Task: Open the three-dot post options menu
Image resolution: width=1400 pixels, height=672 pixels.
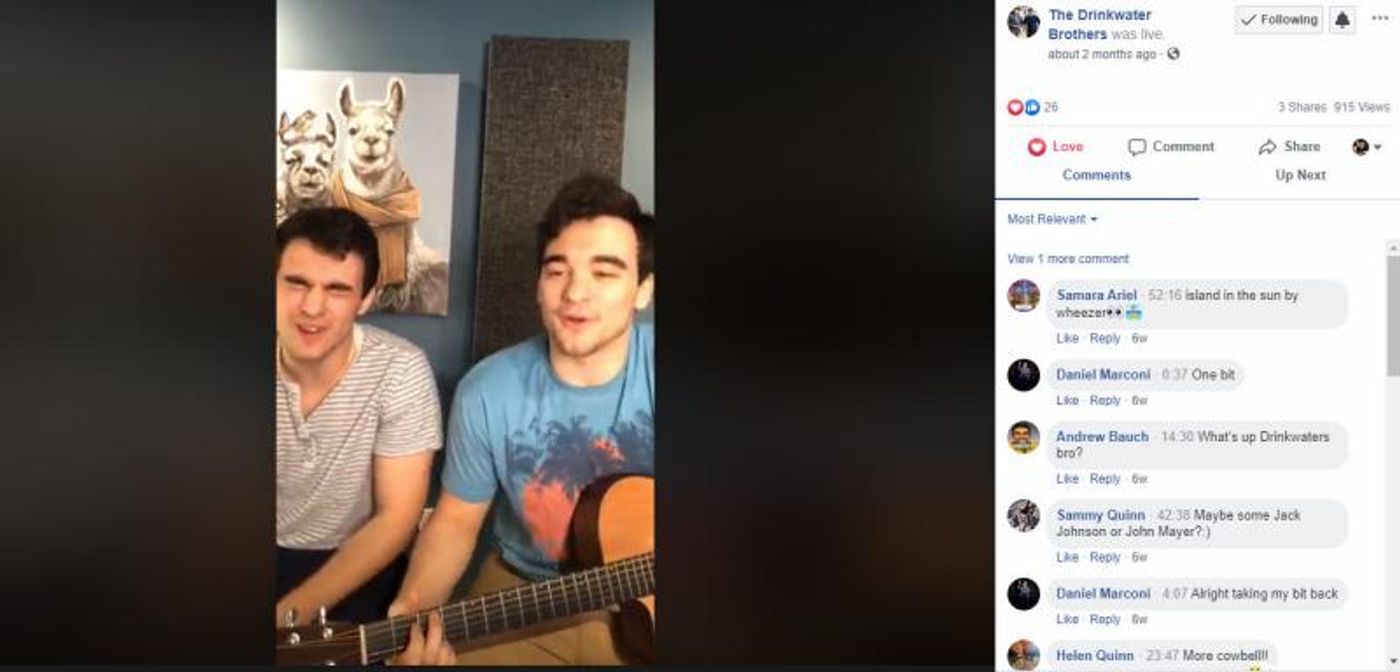Action: click(1380, 19)
